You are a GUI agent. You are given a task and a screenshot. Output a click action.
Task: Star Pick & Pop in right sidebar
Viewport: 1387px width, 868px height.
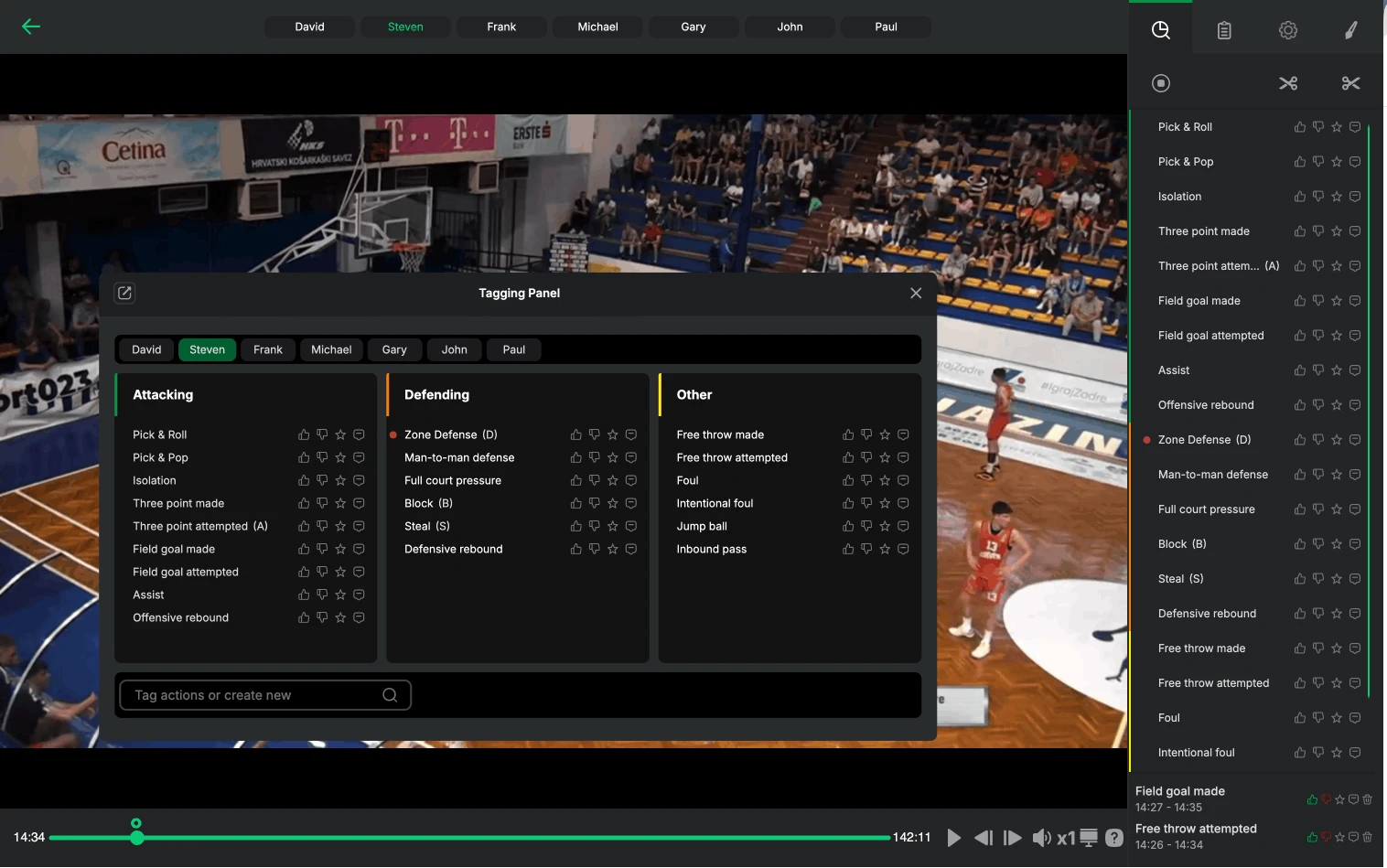[x=1337, y=162]
